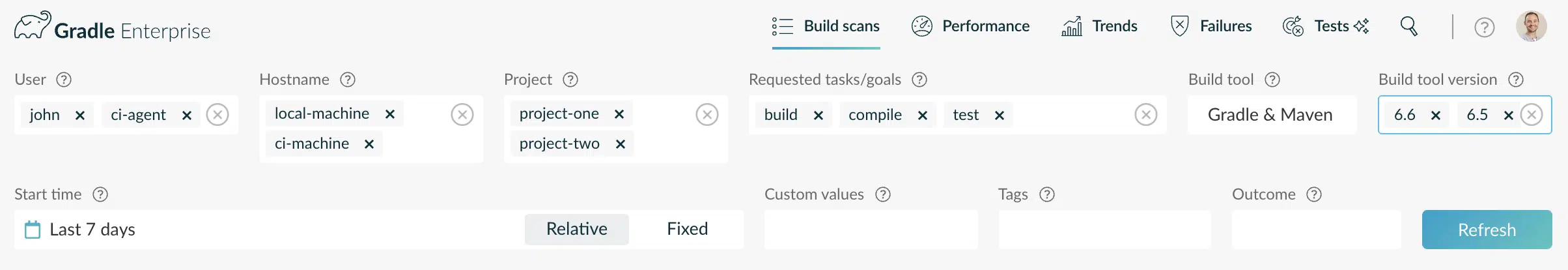Switch to the Failures tab
Screen dimensions: 1568x270
pyautogui.click(x=1211, y=26)
